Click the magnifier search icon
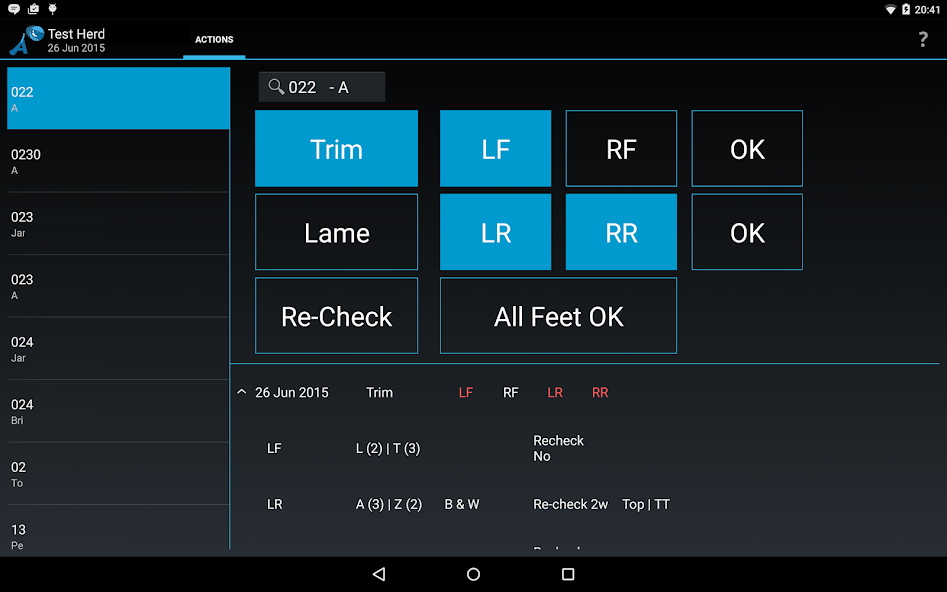947x592 pixels. coord(276,87)
